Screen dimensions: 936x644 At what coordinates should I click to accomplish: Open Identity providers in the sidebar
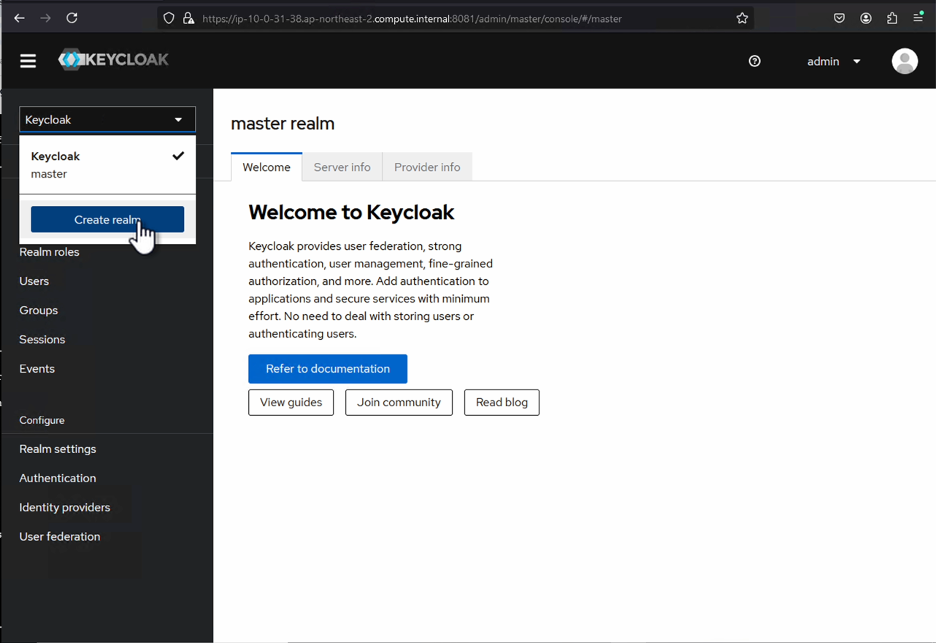pos(64,507)
